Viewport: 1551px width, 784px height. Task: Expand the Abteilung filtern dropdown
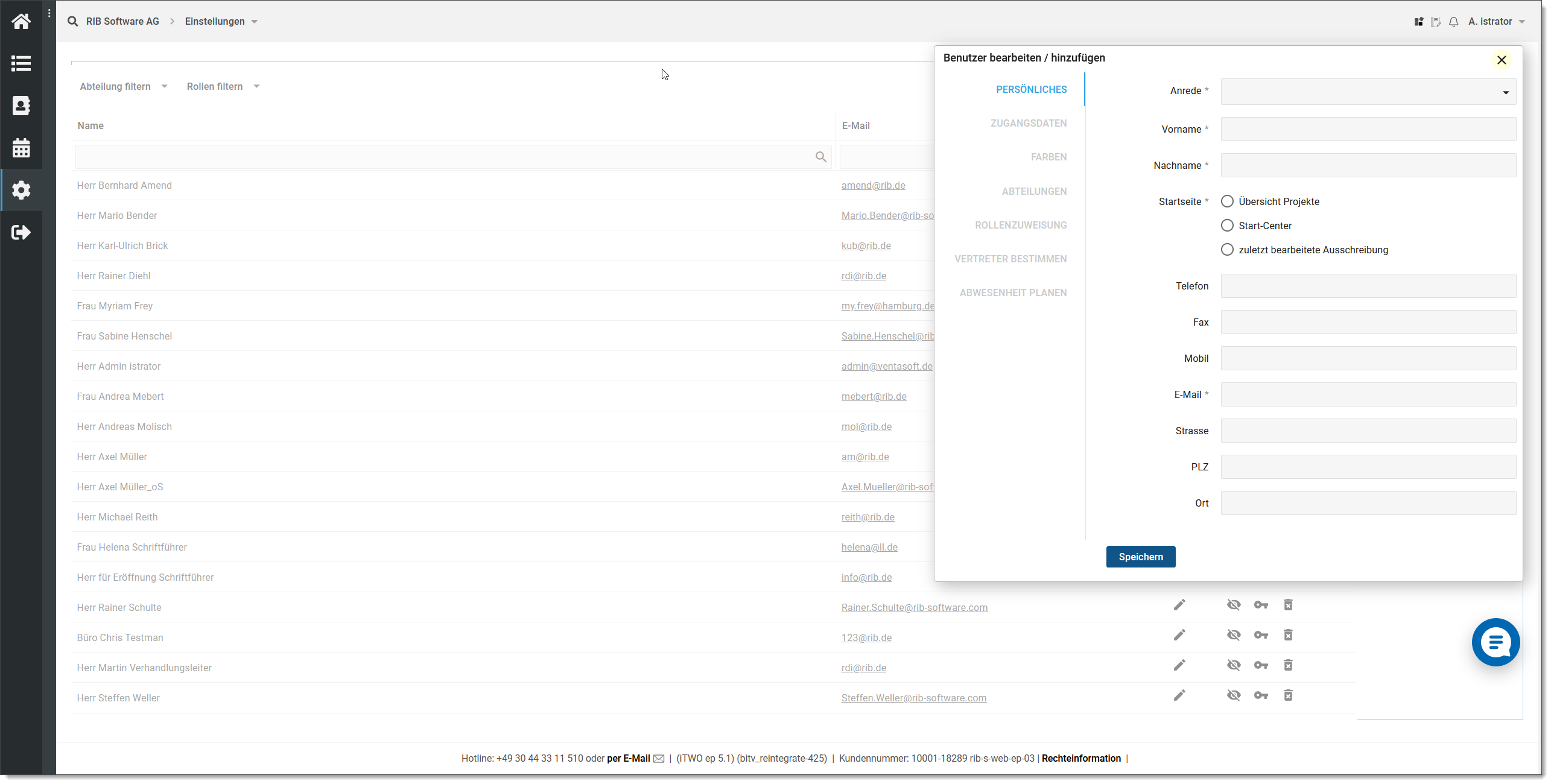point(123,86)
